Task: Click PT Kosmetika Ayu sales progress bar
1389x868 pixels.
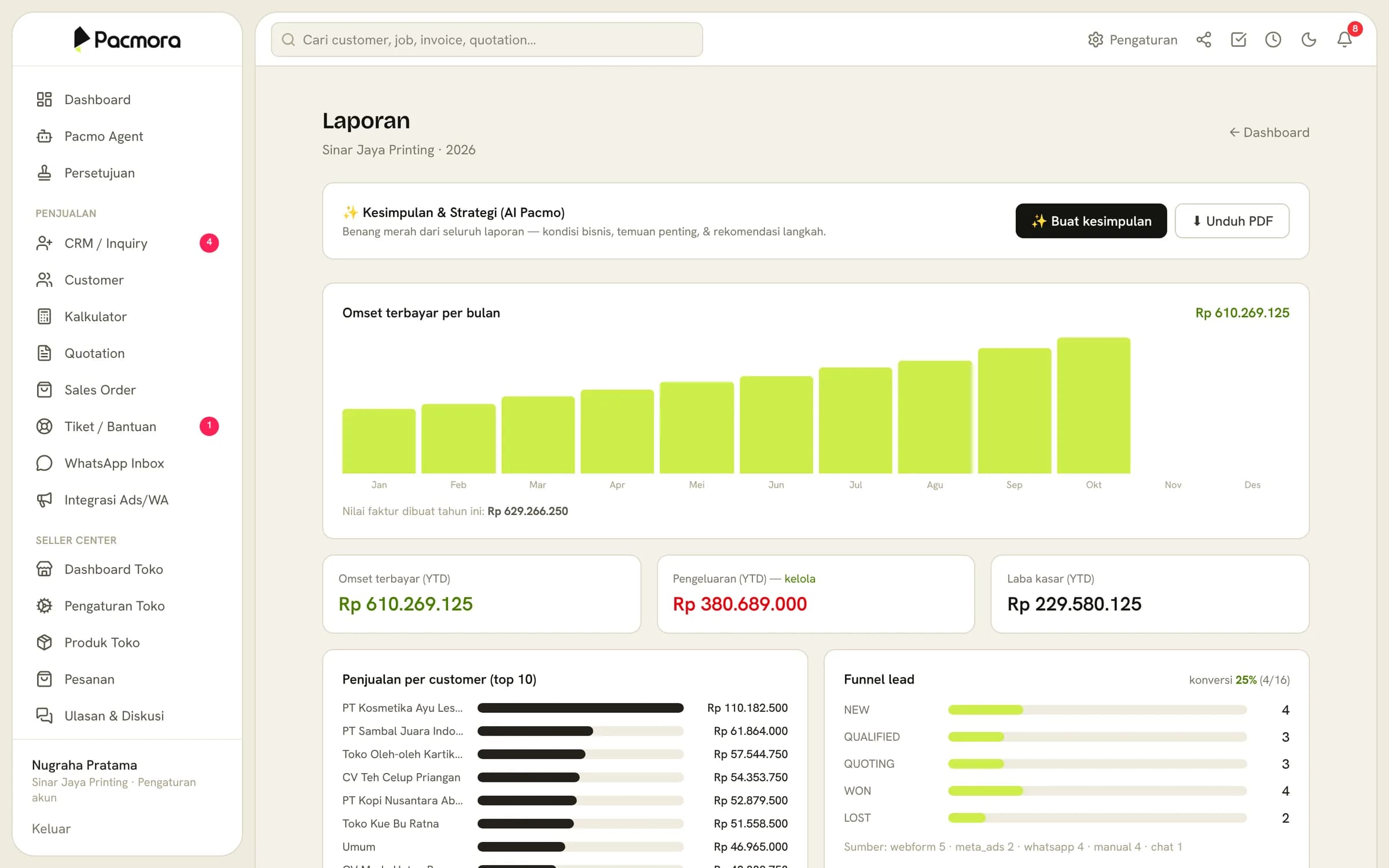Action: click(x=580, y=708)
